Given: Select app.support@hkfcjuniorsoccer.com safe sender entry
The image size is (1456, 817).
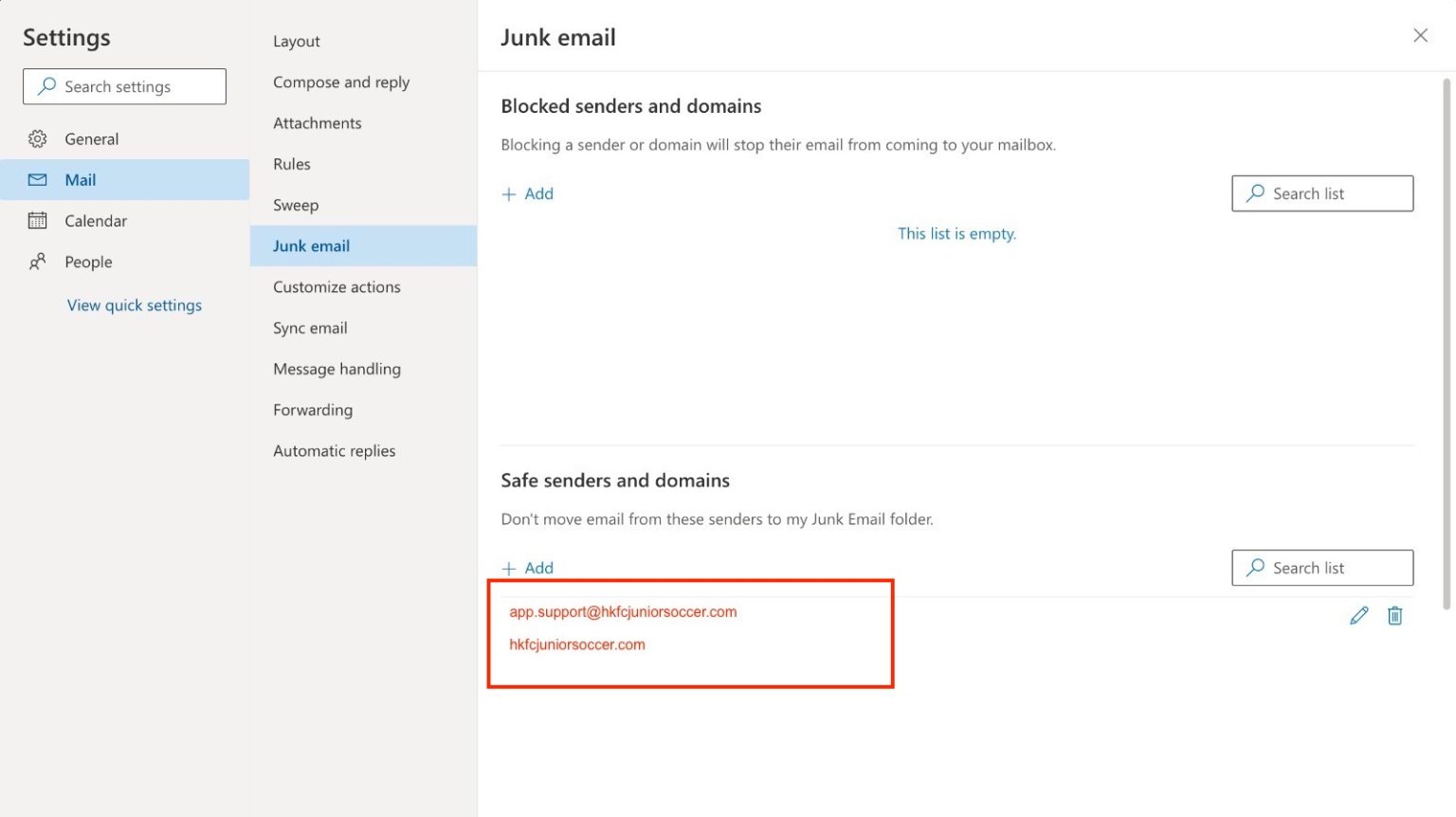Looking at the screenshot, I should click(623, 612).
